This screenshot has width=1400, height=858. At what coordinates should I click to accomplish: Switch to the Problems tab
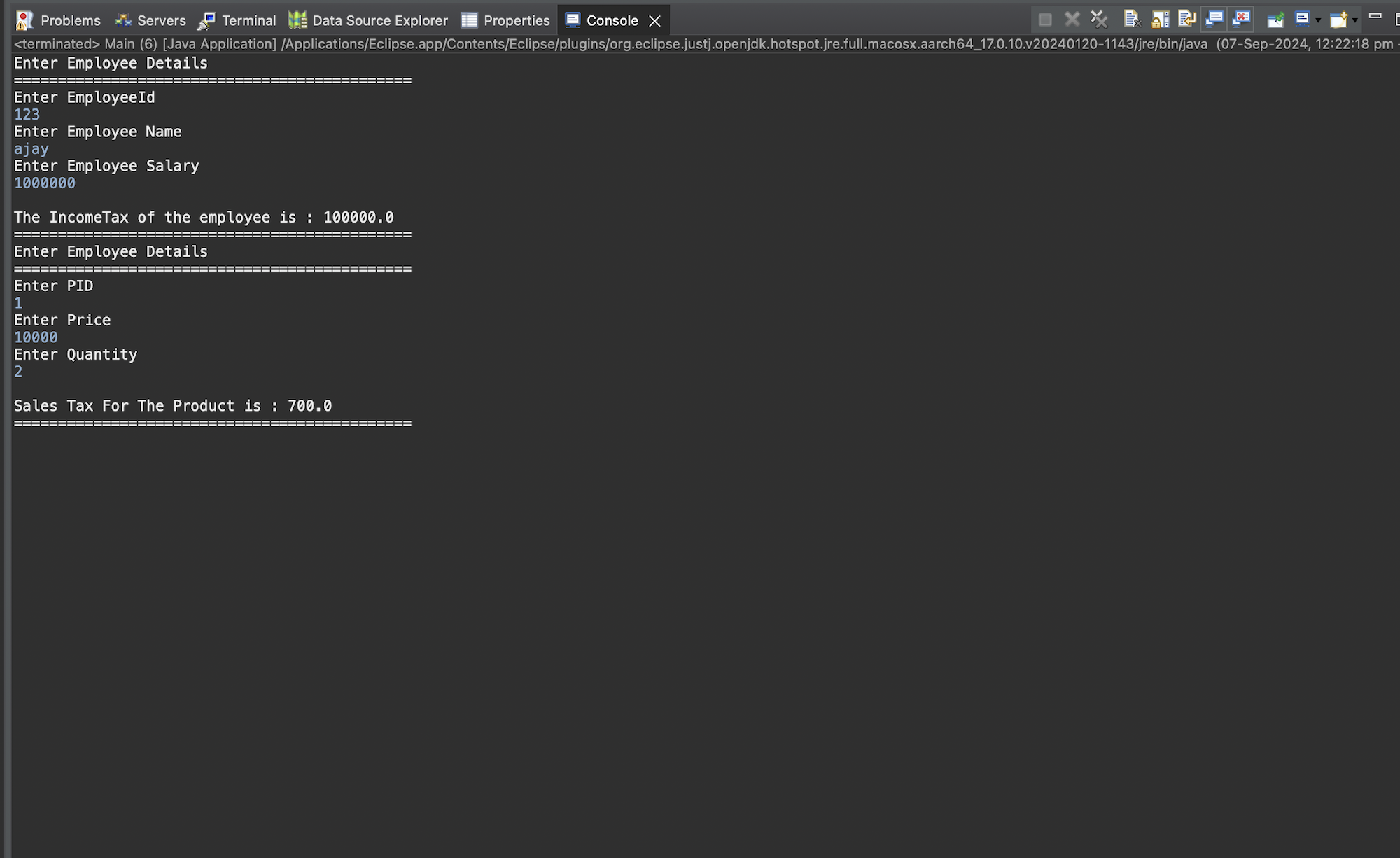pos(59,20)
